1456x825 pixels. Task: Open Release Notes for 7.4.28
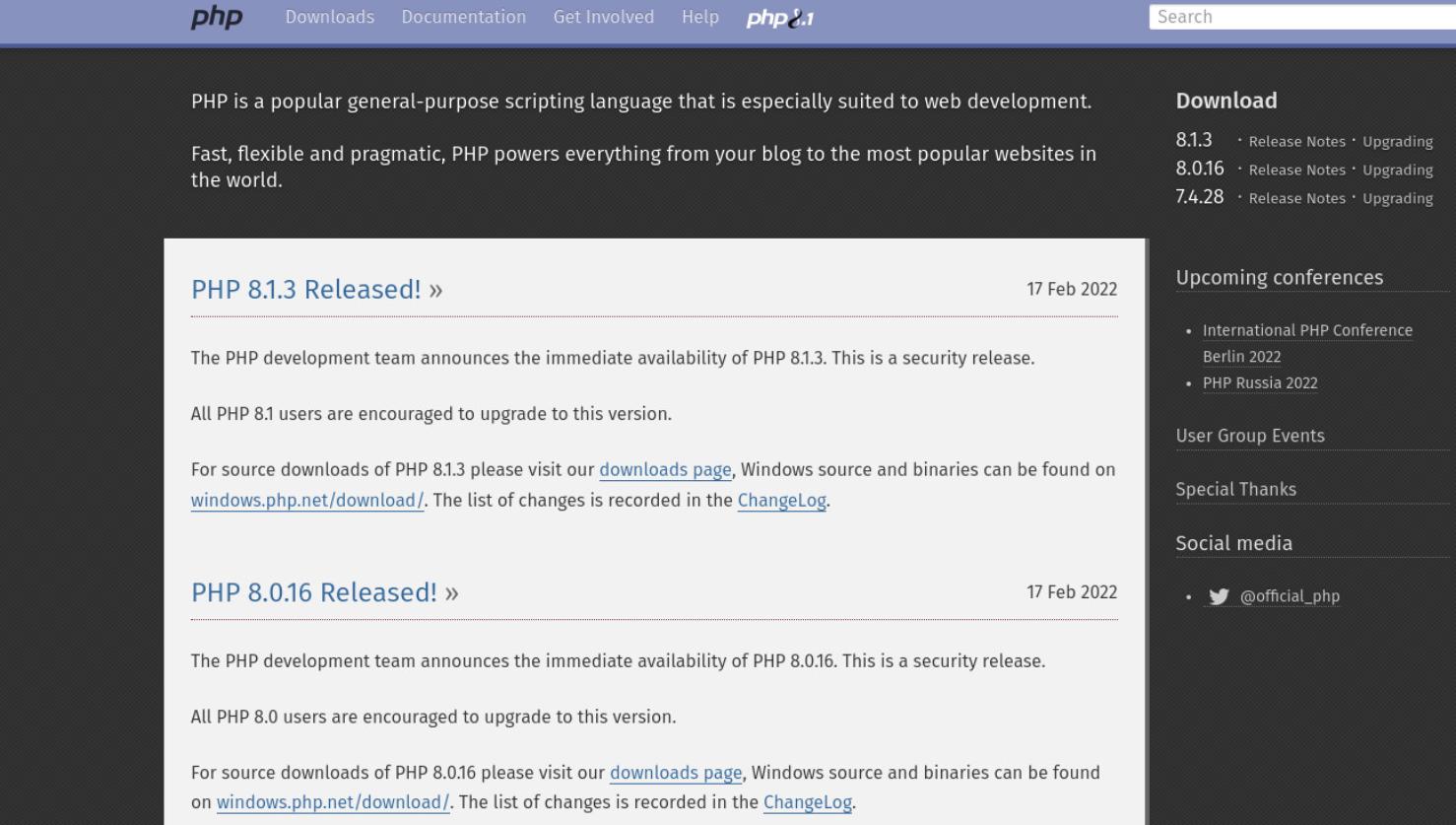[x=1296, y=198]
